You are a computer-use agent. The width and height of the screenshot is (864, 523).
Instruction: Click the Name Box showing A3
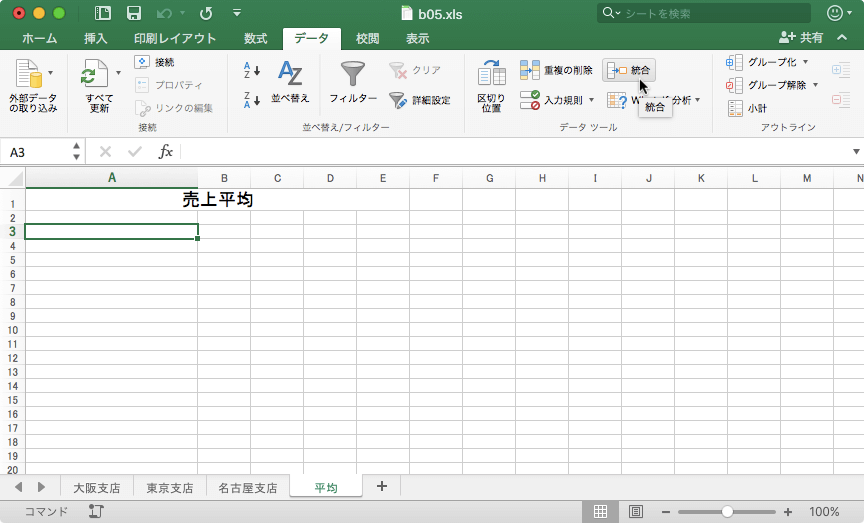(36, 152)
